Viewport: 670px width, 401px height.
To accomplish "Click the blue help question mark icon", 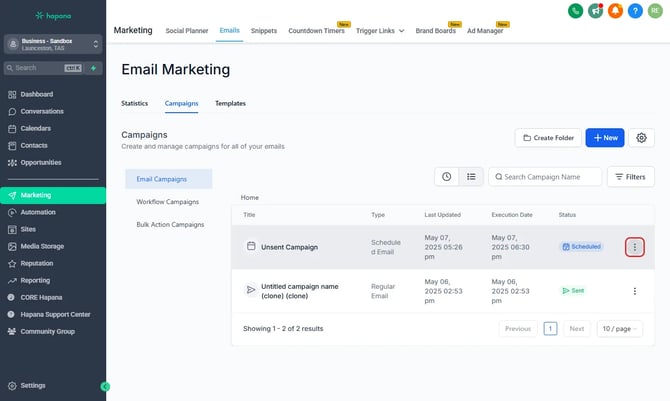I will (635, 11).
